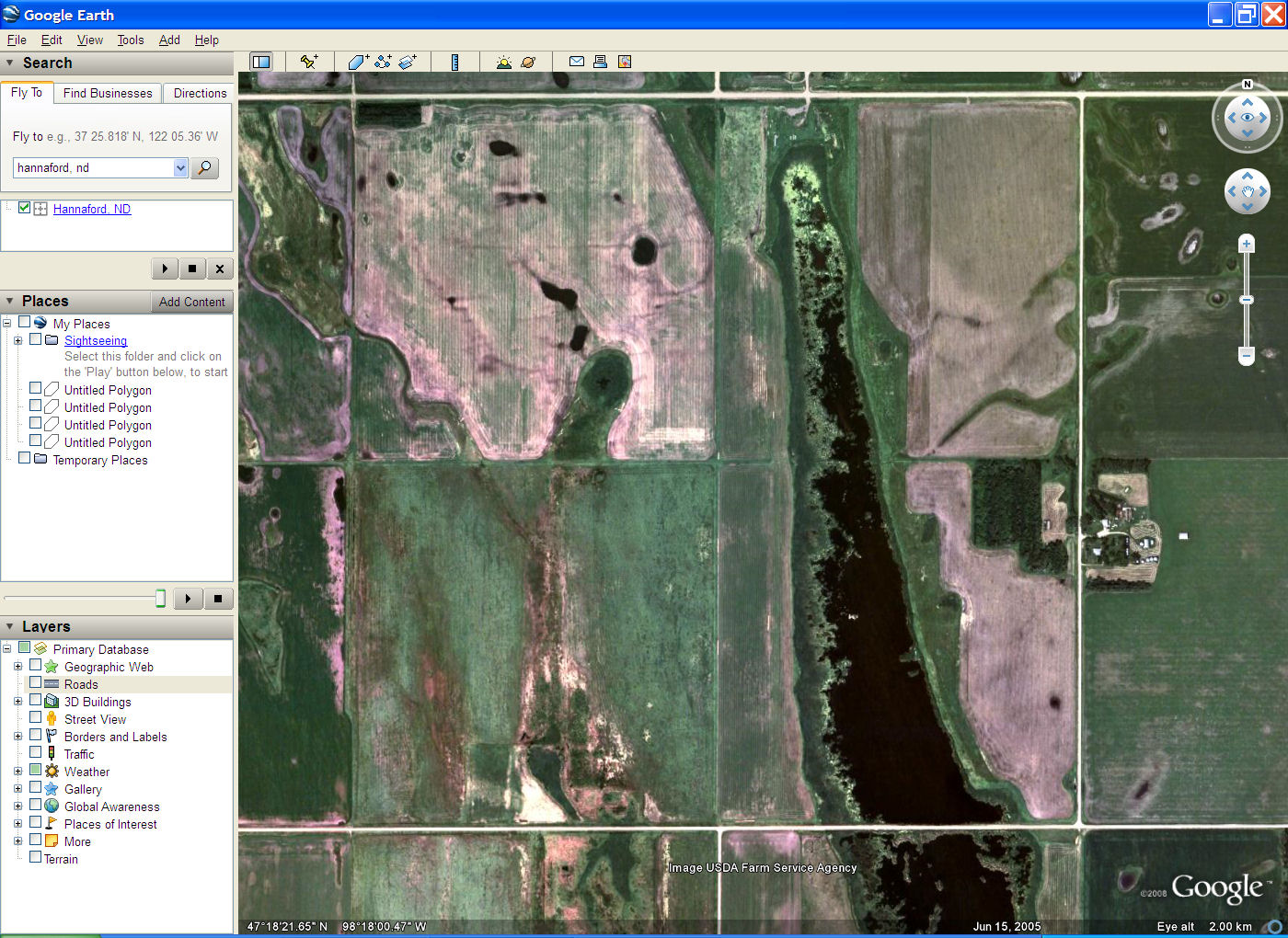Expand the Weather layer node
Image resolution: width=1288 pixels, height=938 pixels.
point(17,772)
